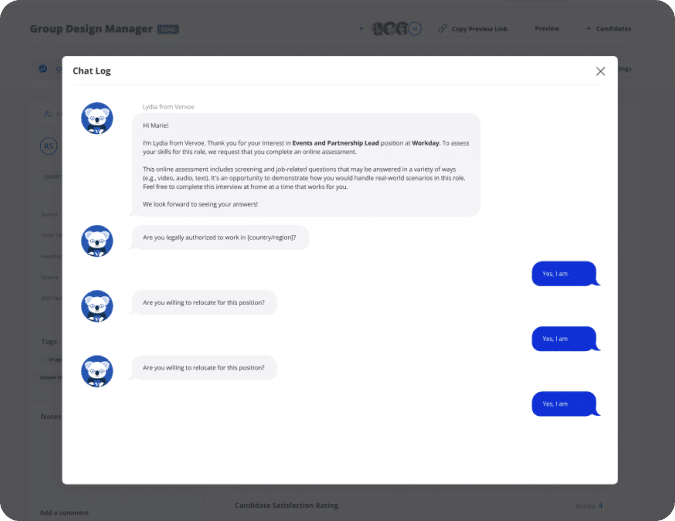The height and width of the screenshot is (521, 675).
Task: Click the 'legally authorized to work' question bubble
Action: click(220, 237)
